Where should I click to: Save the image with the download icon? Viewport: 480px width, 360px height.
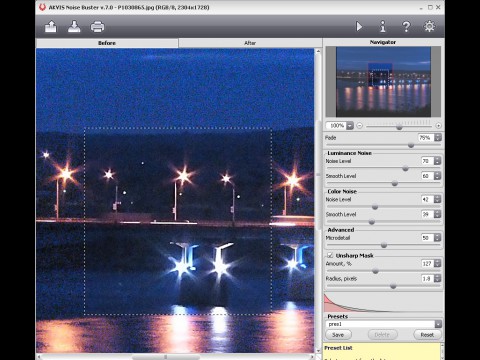(74, 27)
